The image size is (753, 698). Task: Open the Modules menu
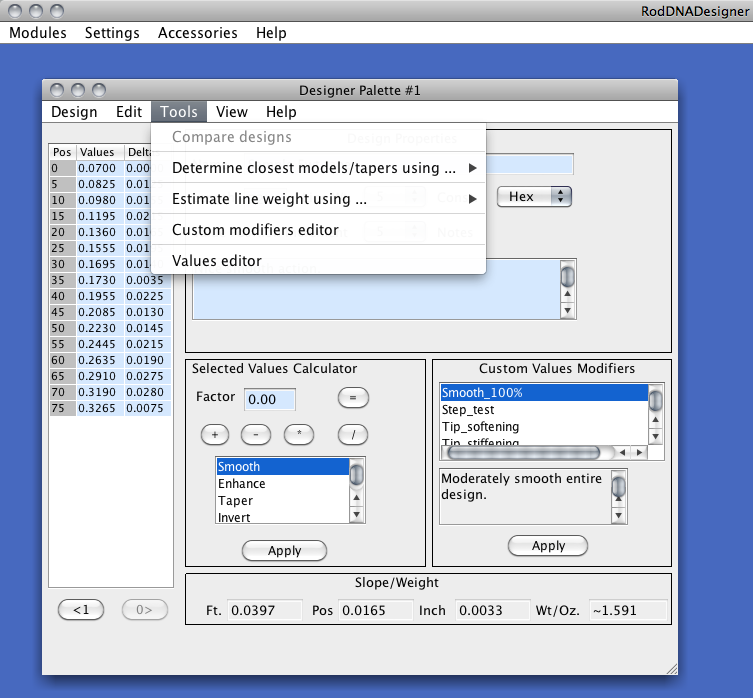[37, 33]
